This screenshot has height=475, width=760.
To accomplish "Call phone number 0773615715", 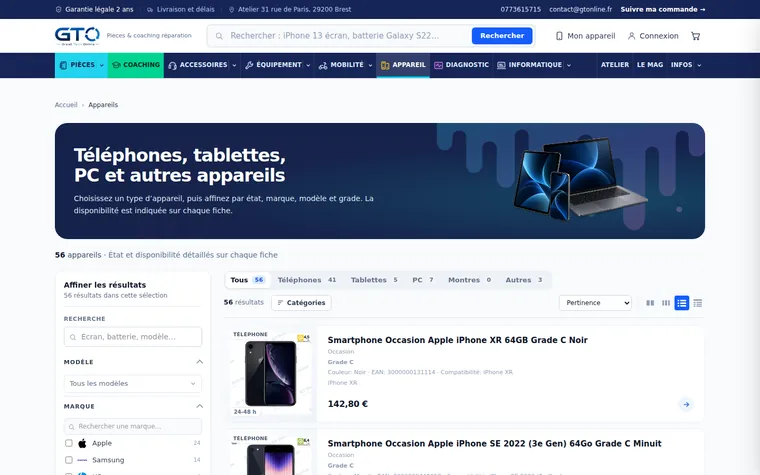I will [x=521, y=9].
